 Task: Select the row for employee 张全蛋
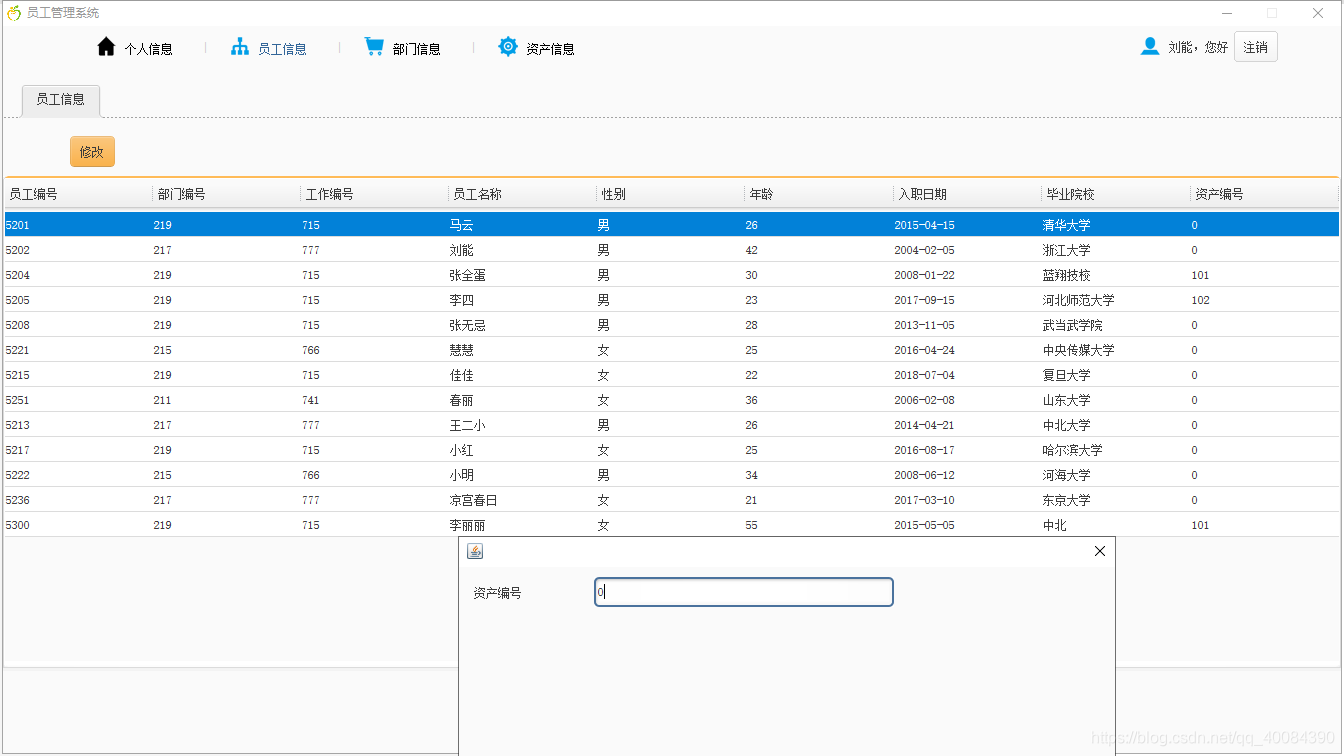point(671,275)
